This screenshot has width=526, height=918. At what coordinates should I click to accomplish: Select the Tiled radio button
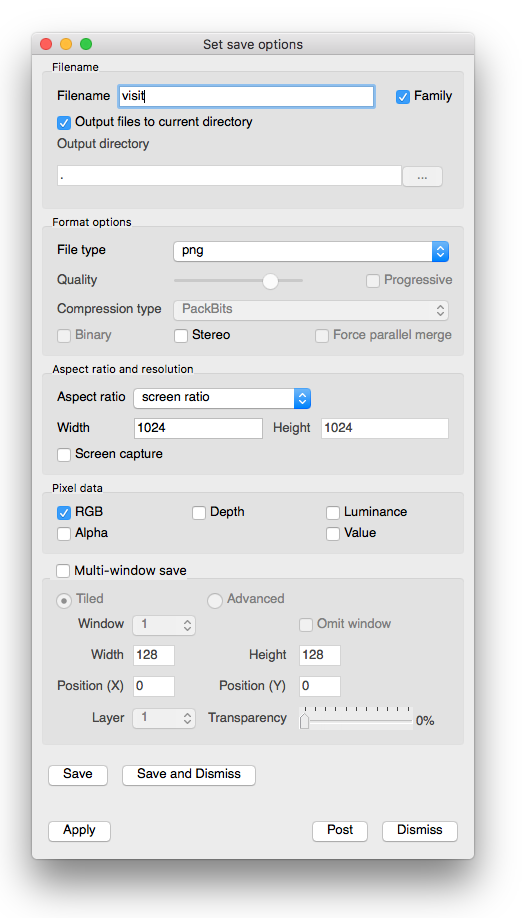64,601
